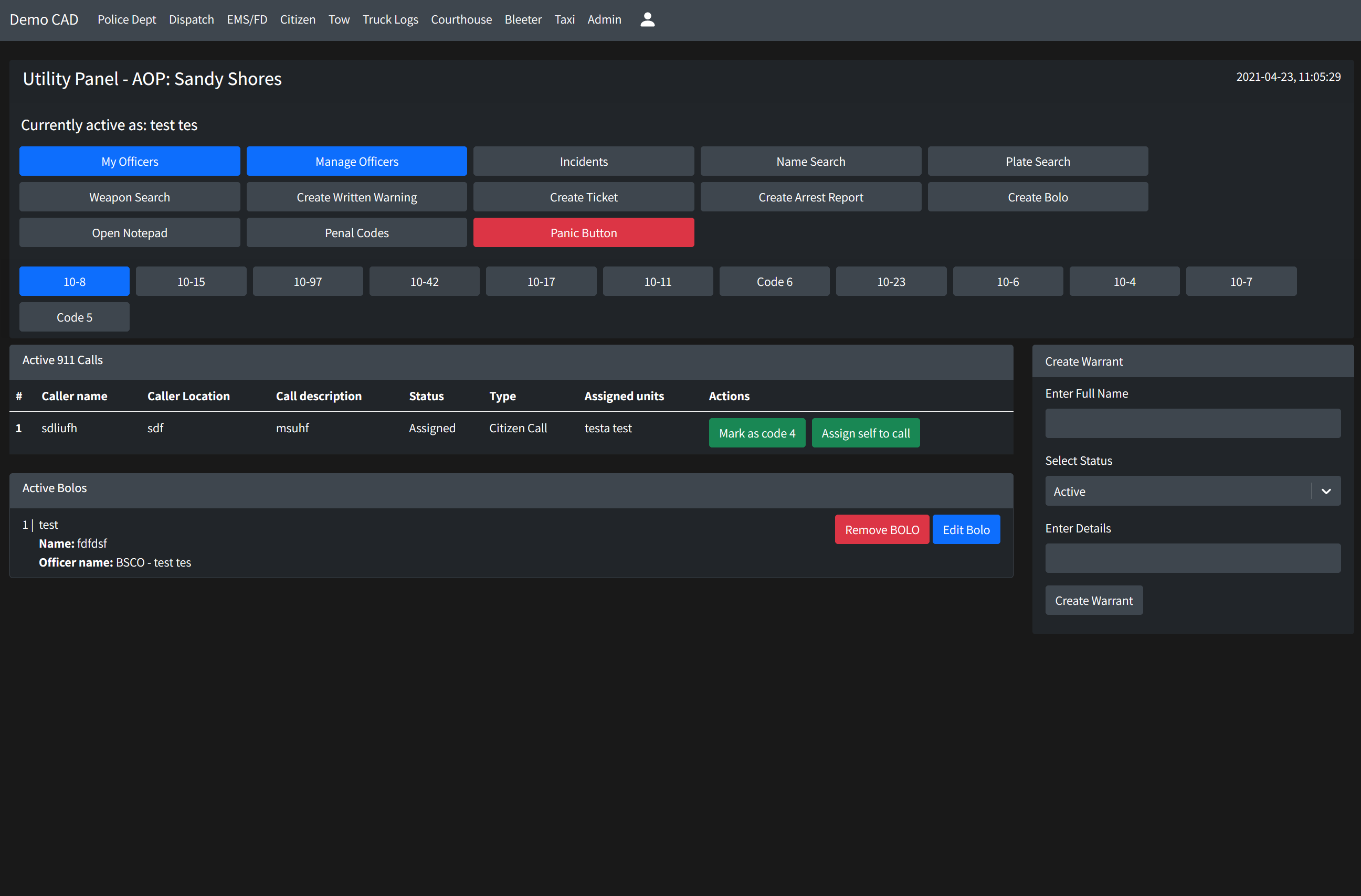The width and height of the screenshot is (1361, 896).
Task: Click the Panic Button icon
Action: [x=583, y=232]
